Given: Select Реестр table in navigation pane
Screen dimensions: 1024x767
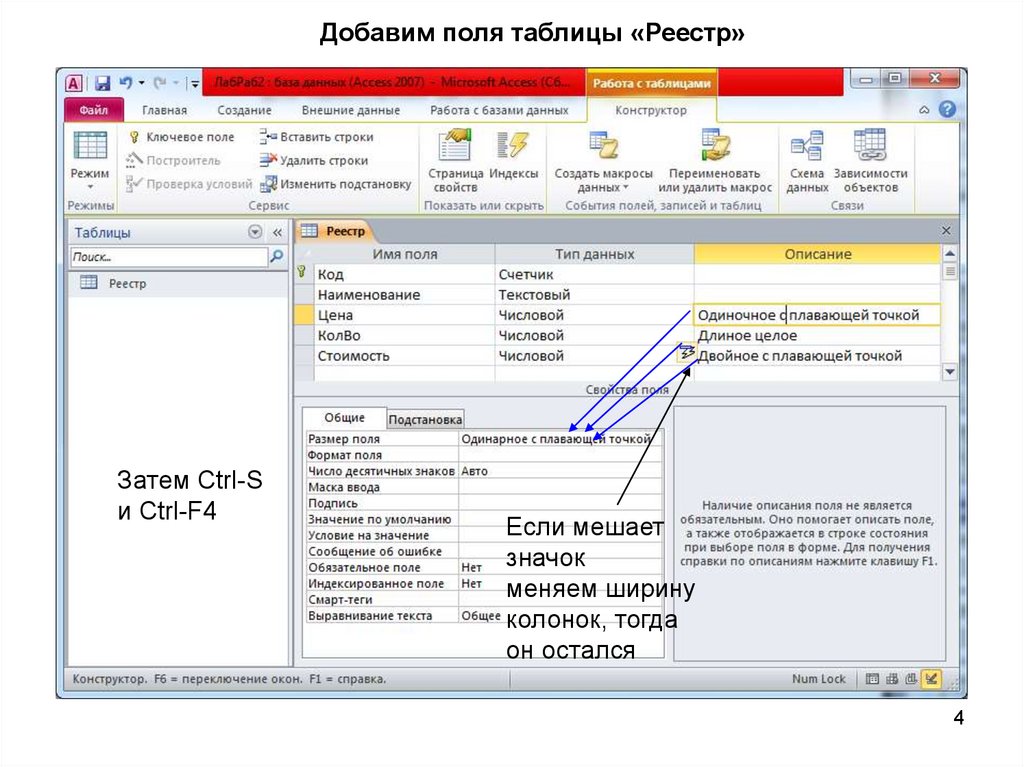Looking at the screenshot, I should 178,283.
